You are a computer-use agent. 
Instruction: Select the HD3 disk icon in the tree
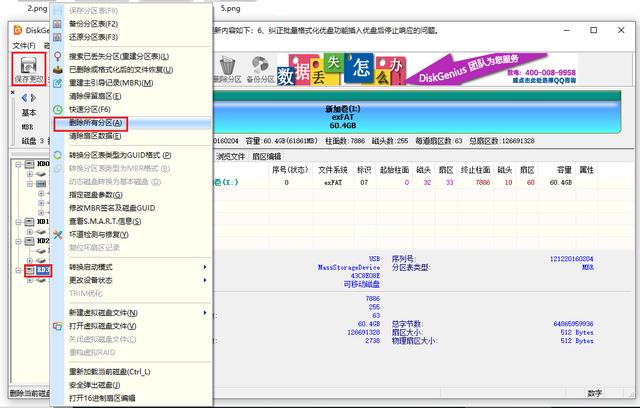click(x=30, y=270)
